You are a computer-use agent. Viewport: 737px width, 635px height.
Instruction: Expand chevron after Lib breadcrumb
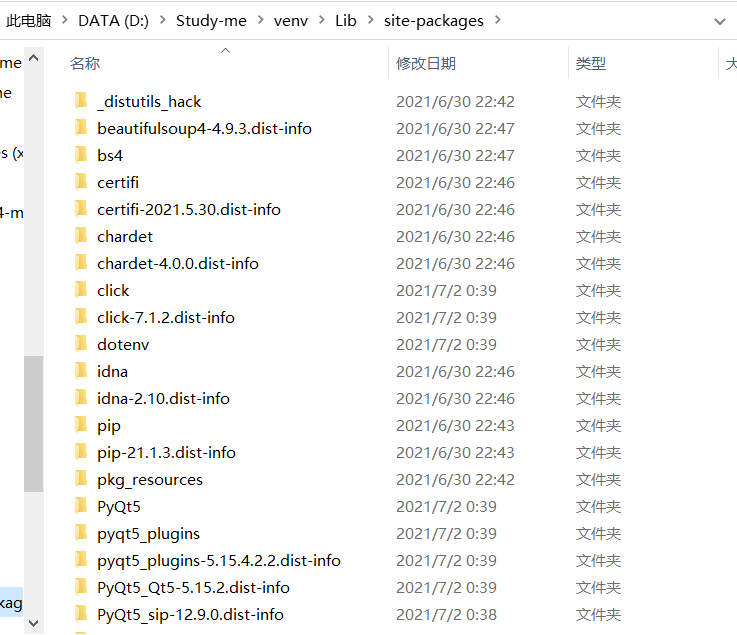[371, 20]
